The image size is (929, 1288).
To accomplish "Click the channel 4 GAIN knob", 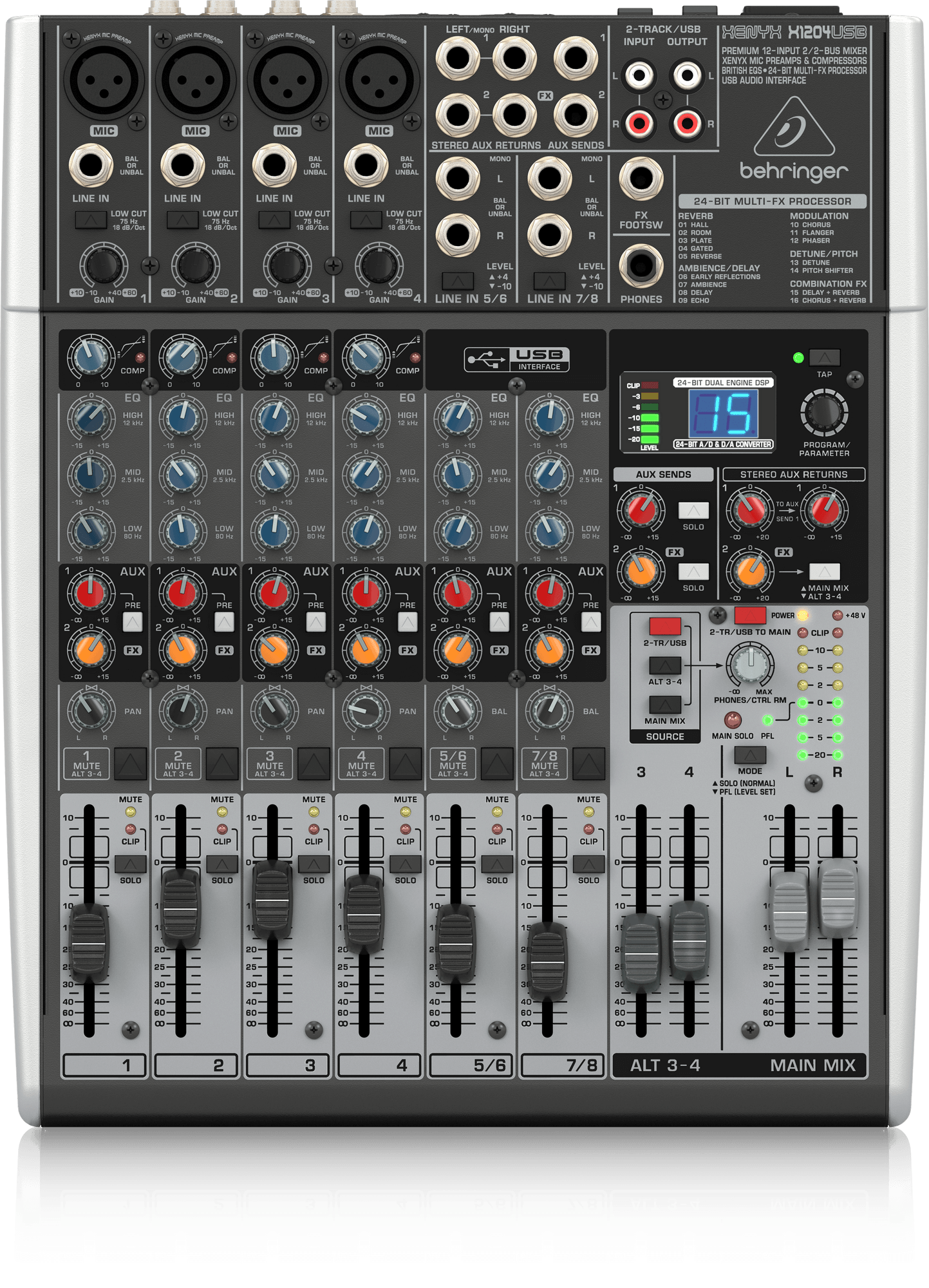I will [379, 265].
